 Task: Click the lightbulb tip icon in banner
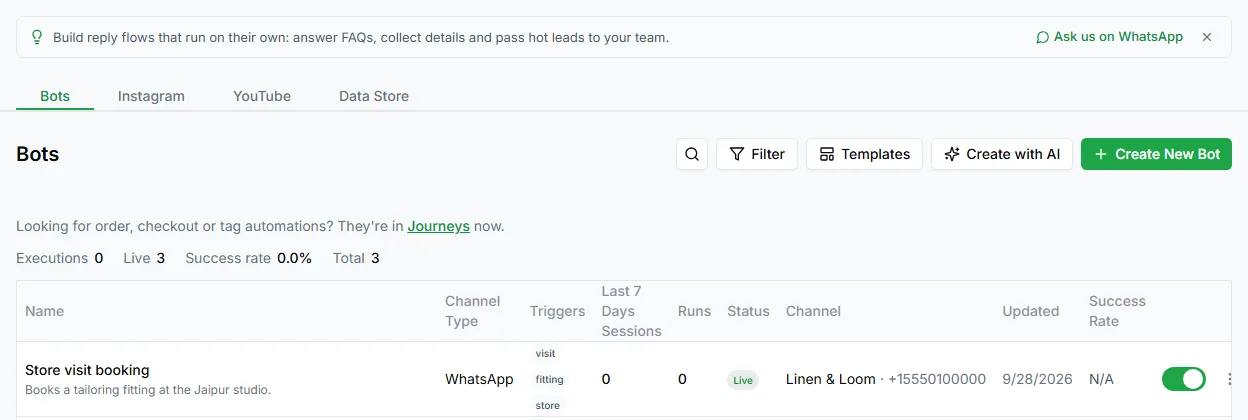coord(37,37)
